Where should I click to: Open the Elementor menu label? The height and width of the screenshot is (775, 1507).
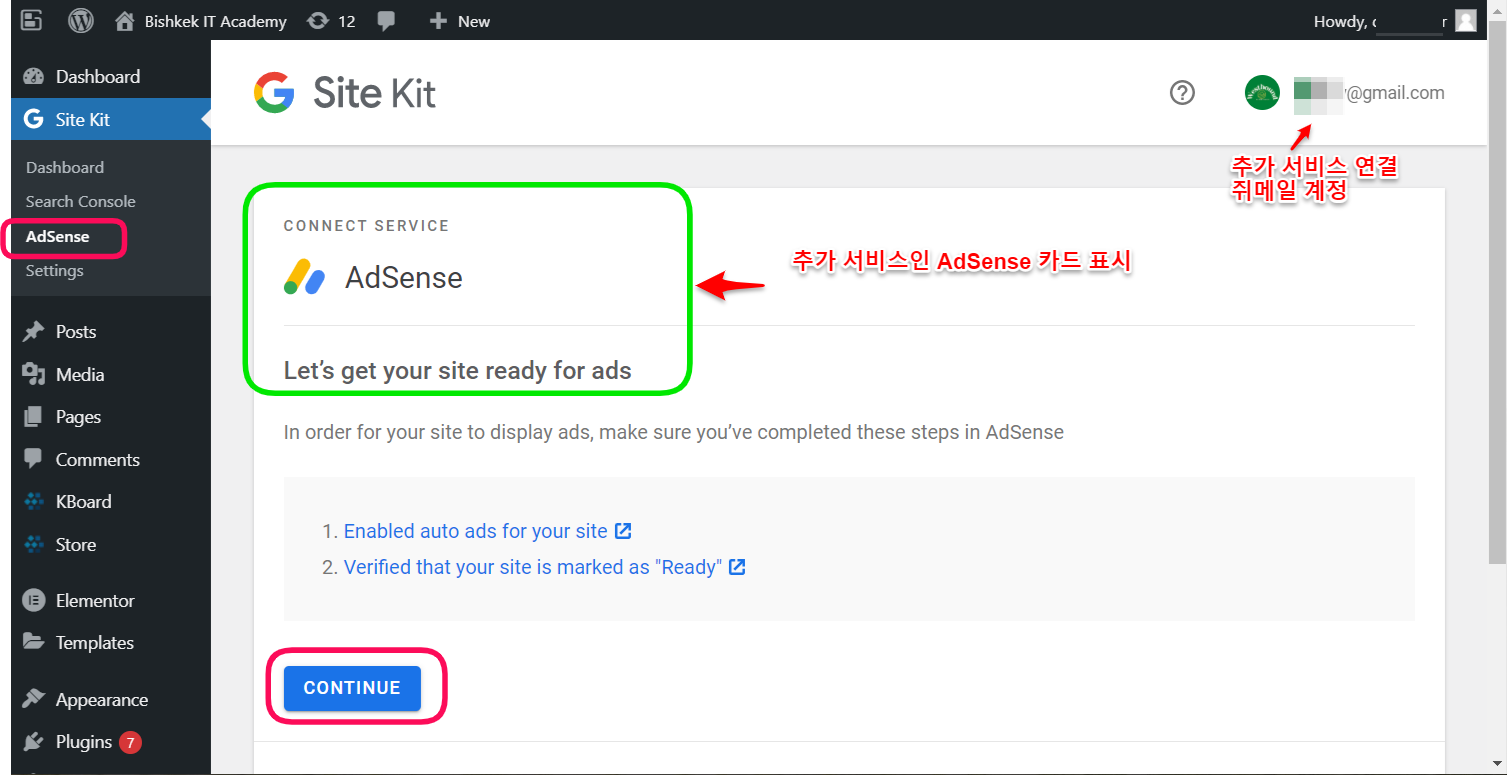click(95, 601)
